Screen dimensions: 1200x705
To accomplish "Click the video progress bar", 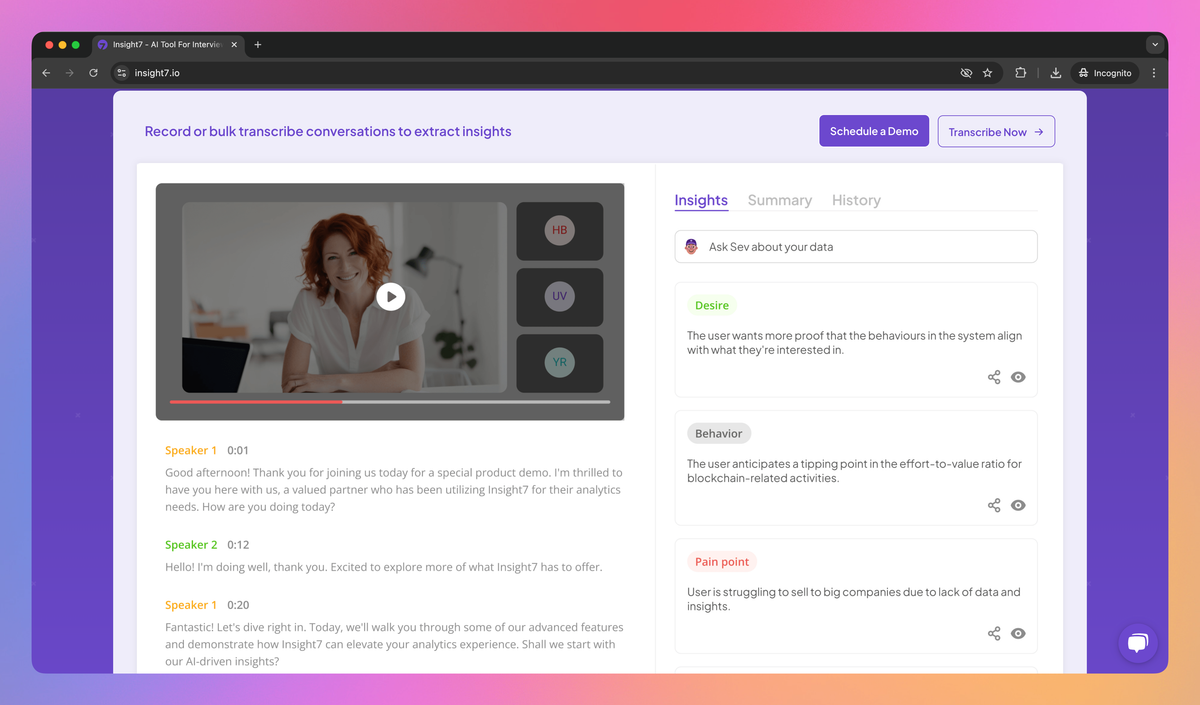I will [390, 402].
